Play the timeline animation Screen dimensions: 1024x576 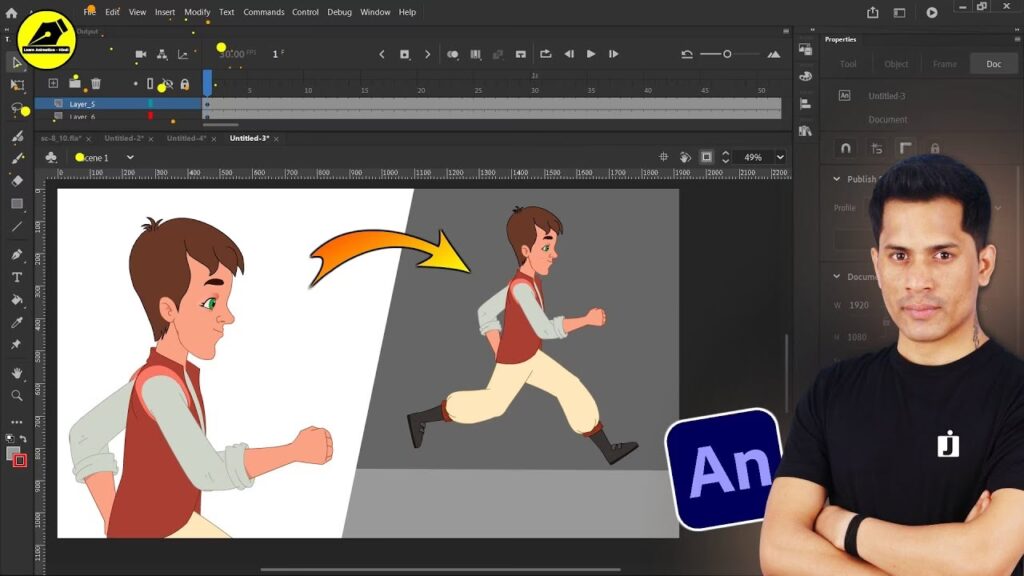point(591,54)
